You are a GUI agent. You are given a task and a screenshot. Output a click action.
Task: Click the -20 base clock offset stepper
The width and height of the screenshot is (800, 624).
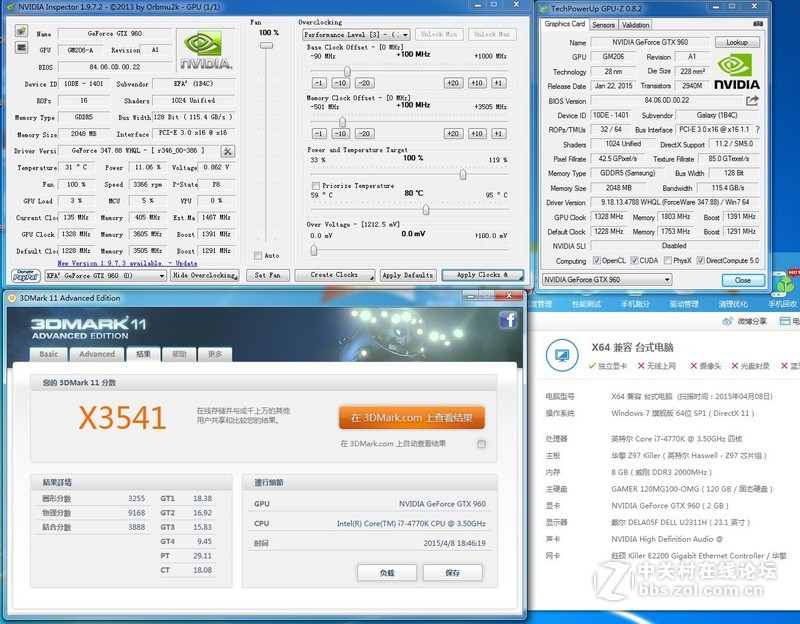tap(364, 83)
